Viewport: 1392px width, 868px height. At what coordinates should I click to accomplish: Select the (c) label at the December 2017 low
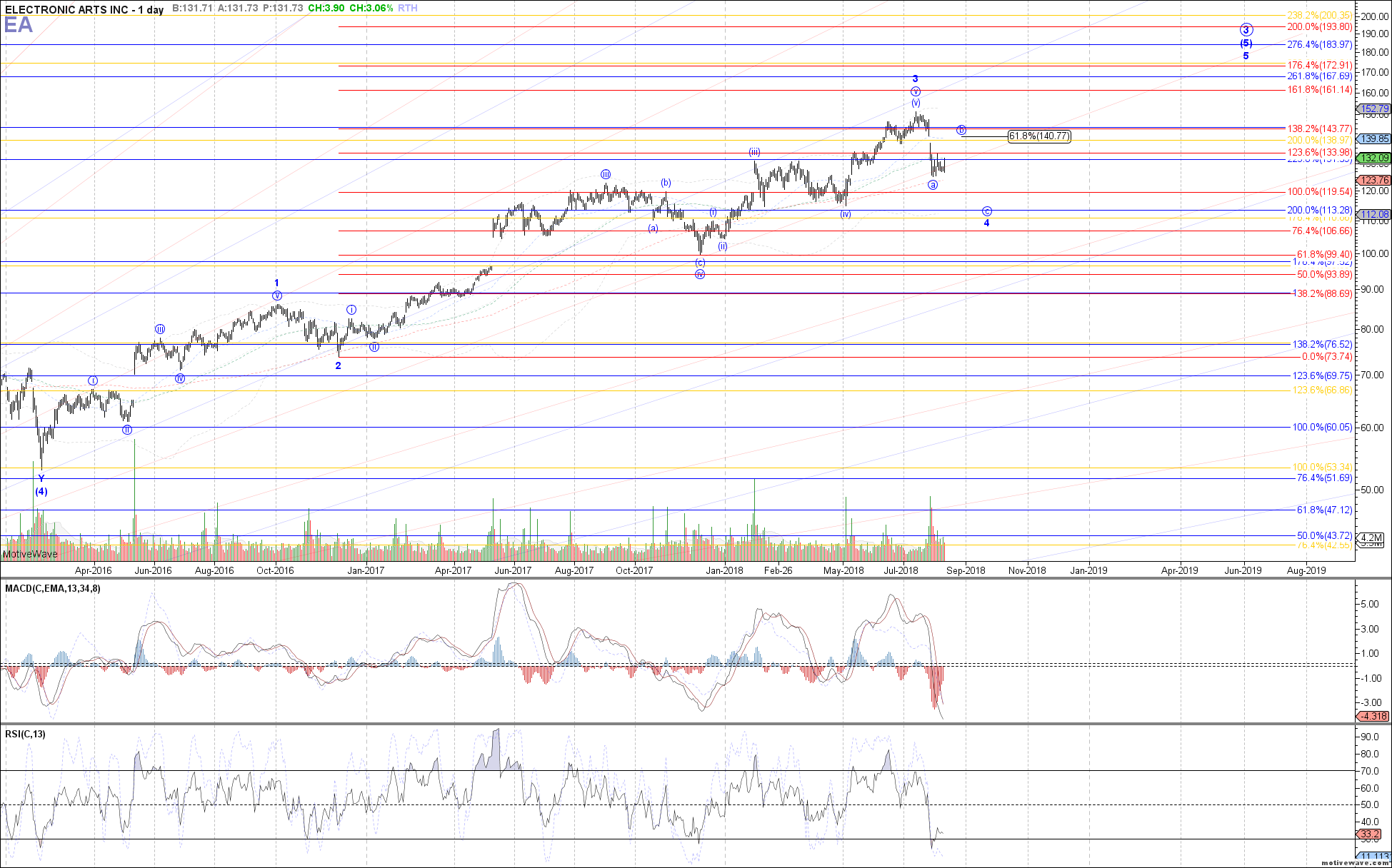tap(700, 263)
